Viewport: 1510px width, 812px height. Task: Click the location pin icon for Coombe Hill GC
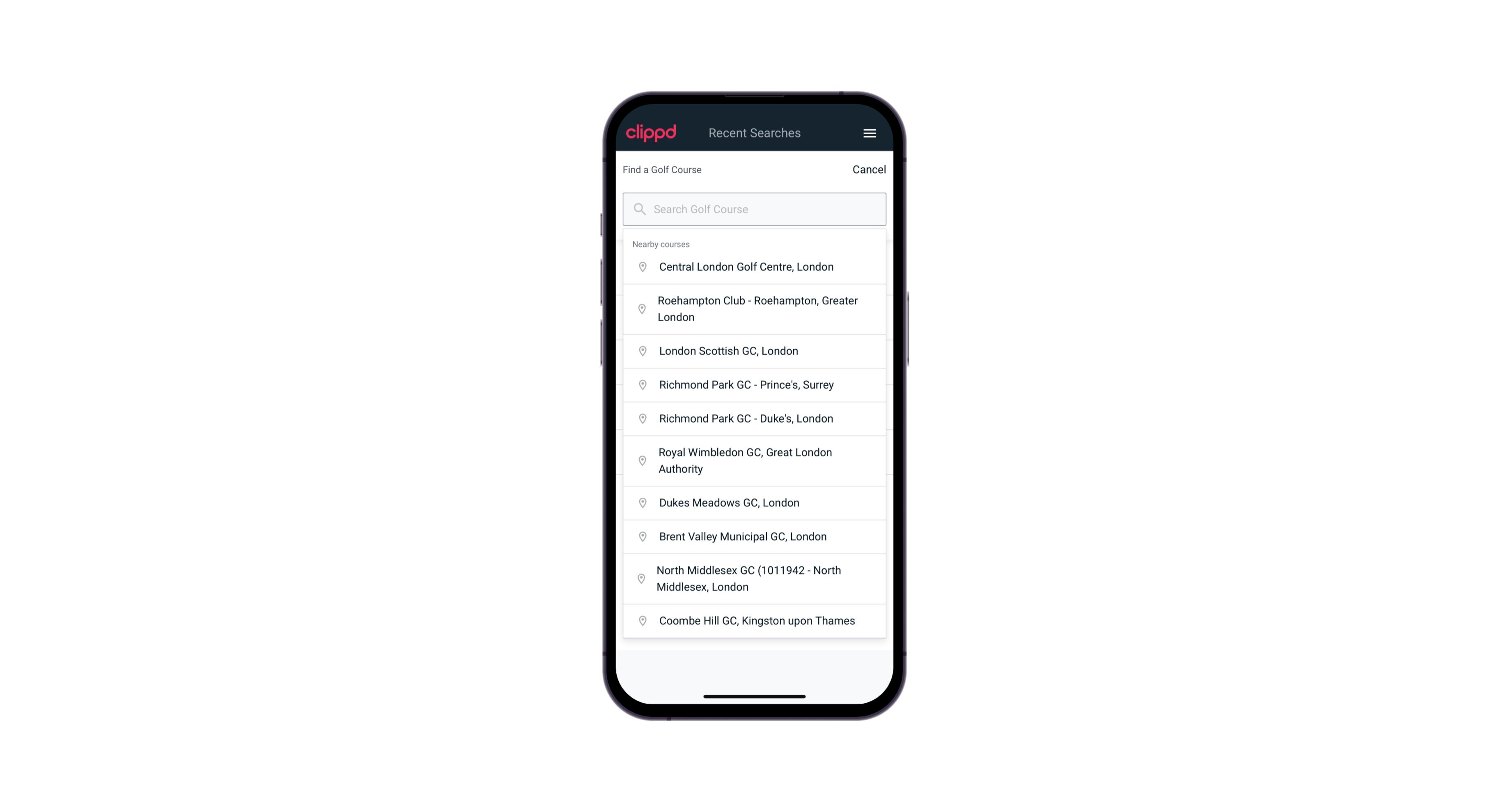pyautogui.click(x=640, y=620)
